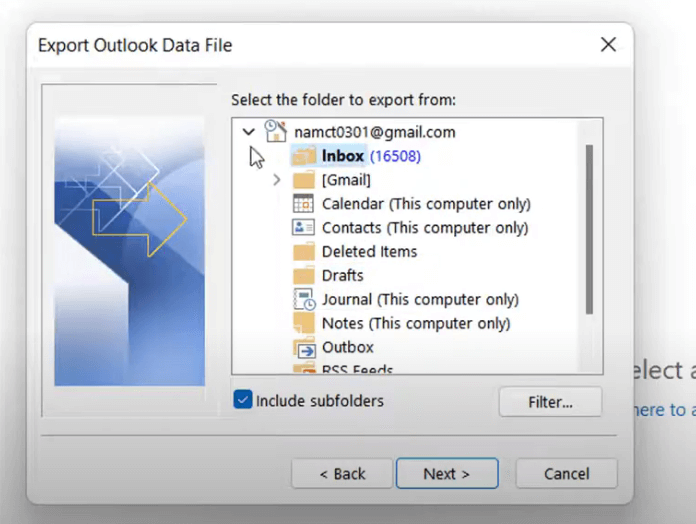
Task: Click the Gmail account mailbox icon
Action: (276, 131)
